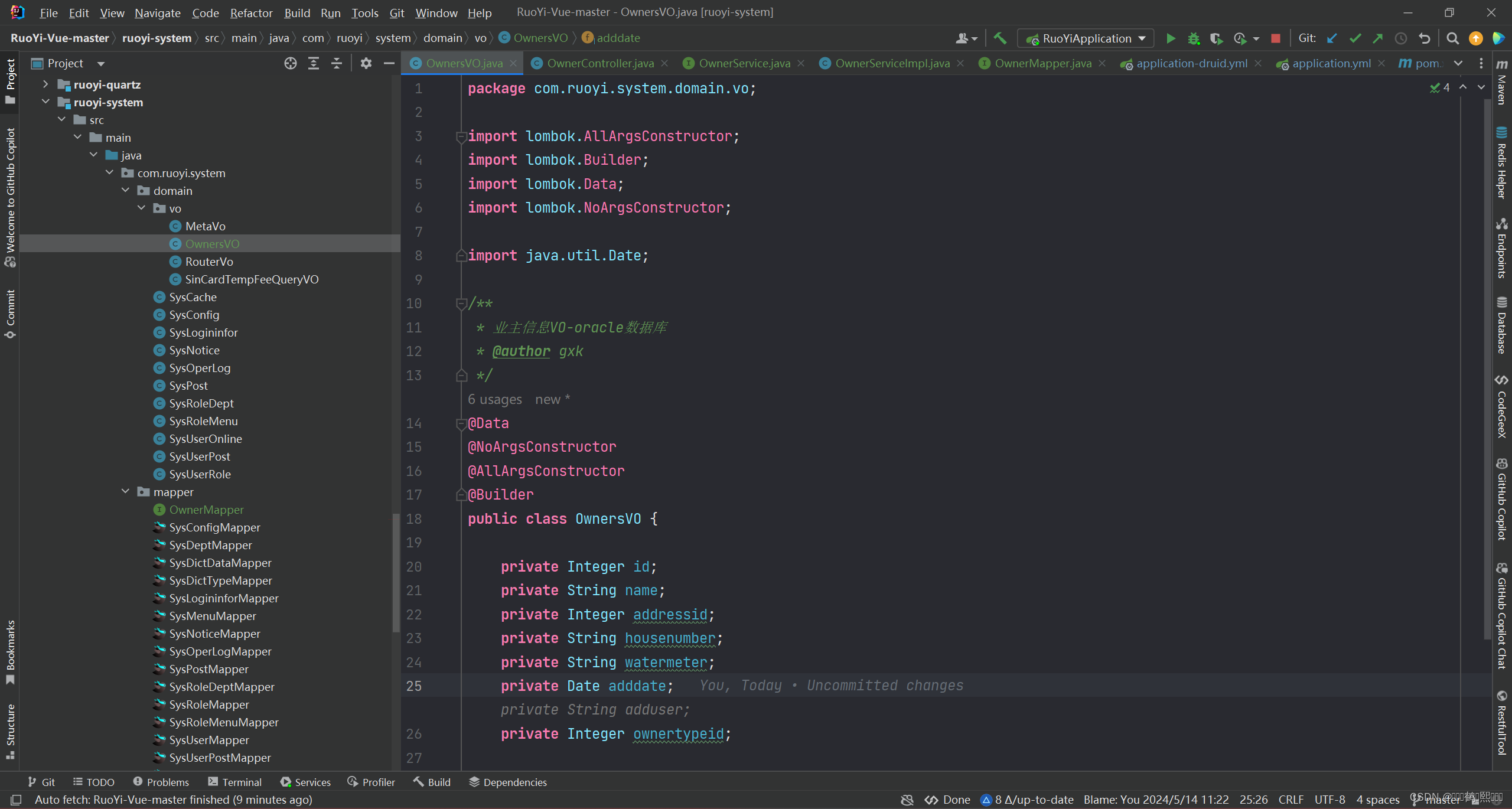The height and width of the screenshot is (809, 1512).
Task: Click Select Opened File crosshair icon
Action: (x=290, y=63)
